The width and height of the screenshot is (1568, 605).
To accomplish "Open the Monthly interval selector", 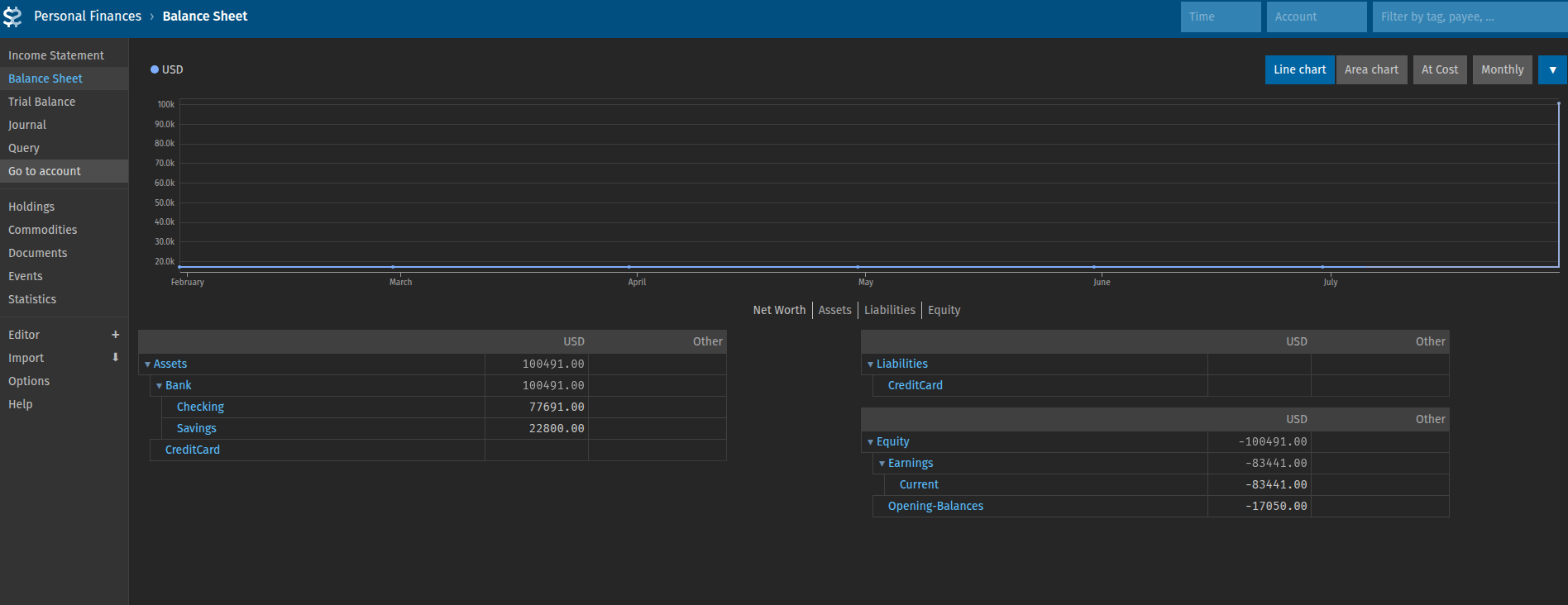I will click(x=1502, y=69).
